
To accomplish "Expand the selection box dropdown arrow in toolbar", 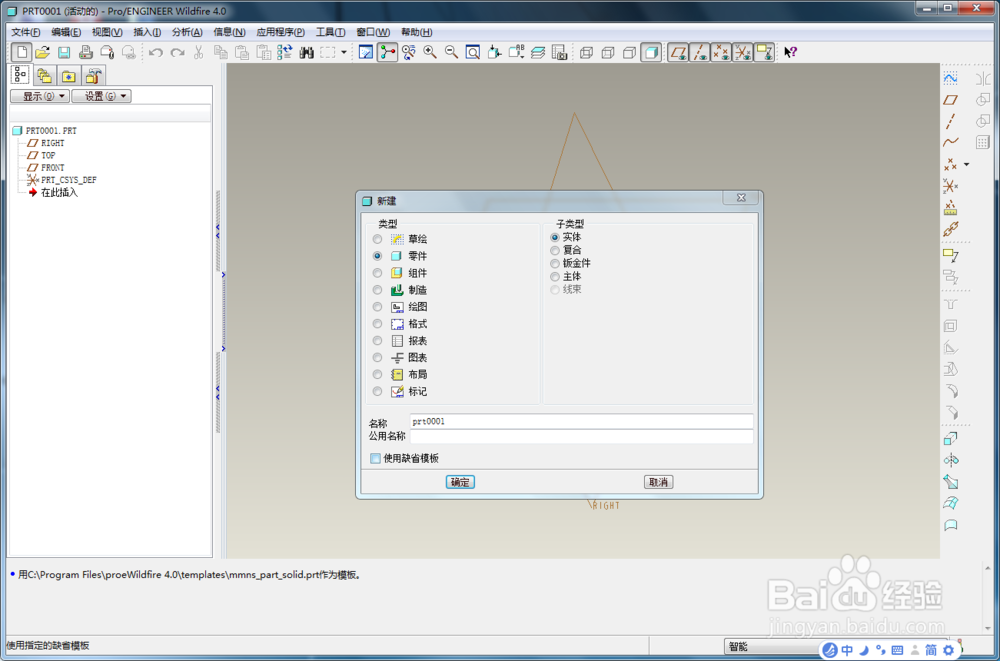I will pos(344,52).
